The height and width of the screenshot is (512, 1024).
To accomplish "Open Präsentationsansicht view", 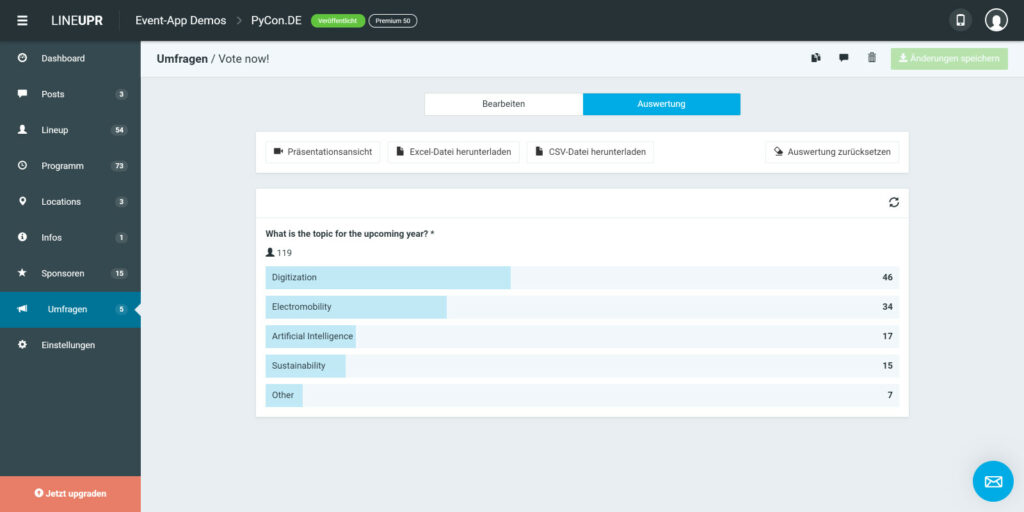I will pos(323,152).
